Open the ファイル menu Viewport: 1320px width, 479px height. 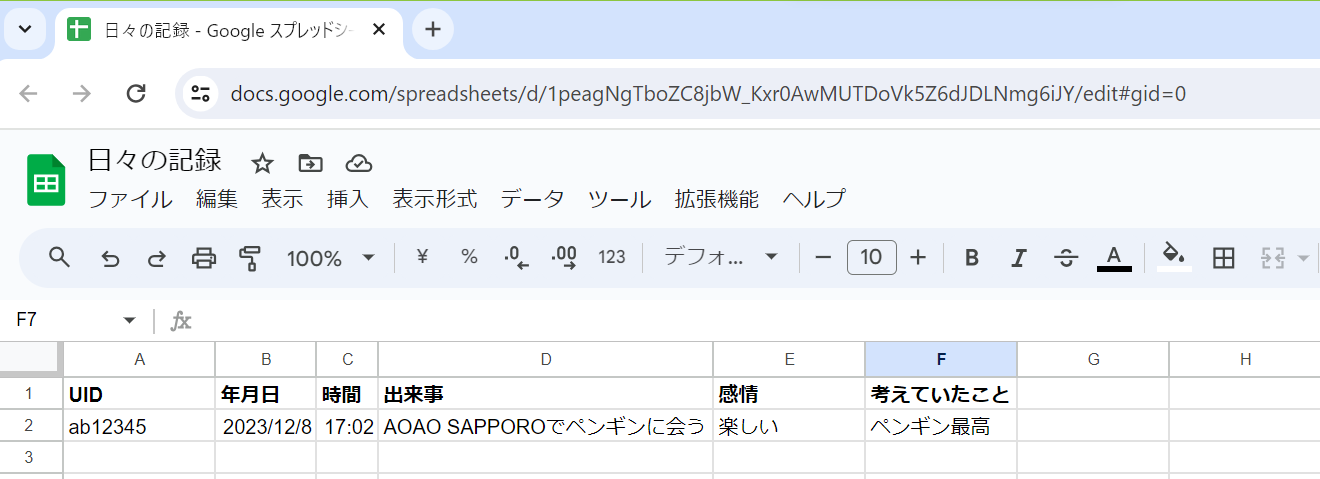tap(130, 199)
